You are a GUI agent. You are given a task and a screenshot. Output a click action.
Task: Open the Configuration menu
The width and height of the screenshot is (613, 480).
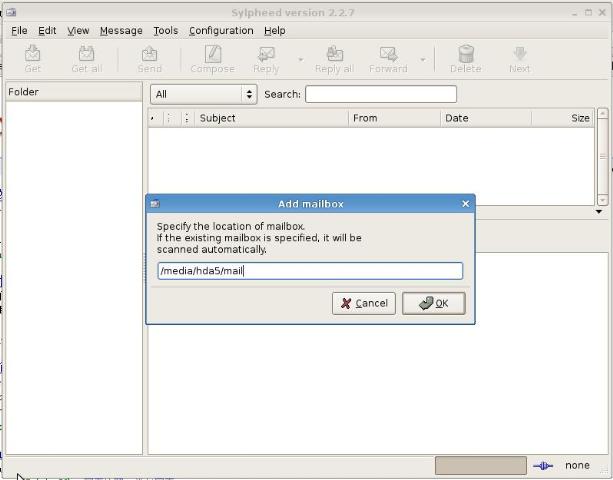point(221,30)
